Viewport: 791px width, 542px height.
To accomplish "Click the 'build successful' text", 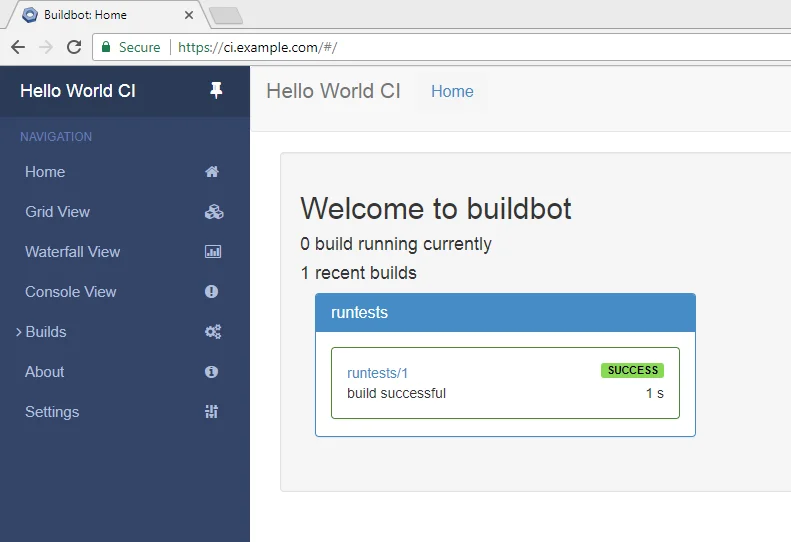I will (397, 393).
